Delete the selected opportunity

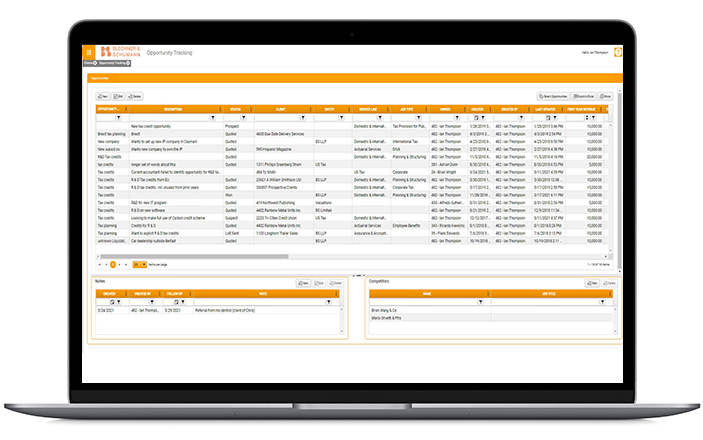[x=135, y=96]
